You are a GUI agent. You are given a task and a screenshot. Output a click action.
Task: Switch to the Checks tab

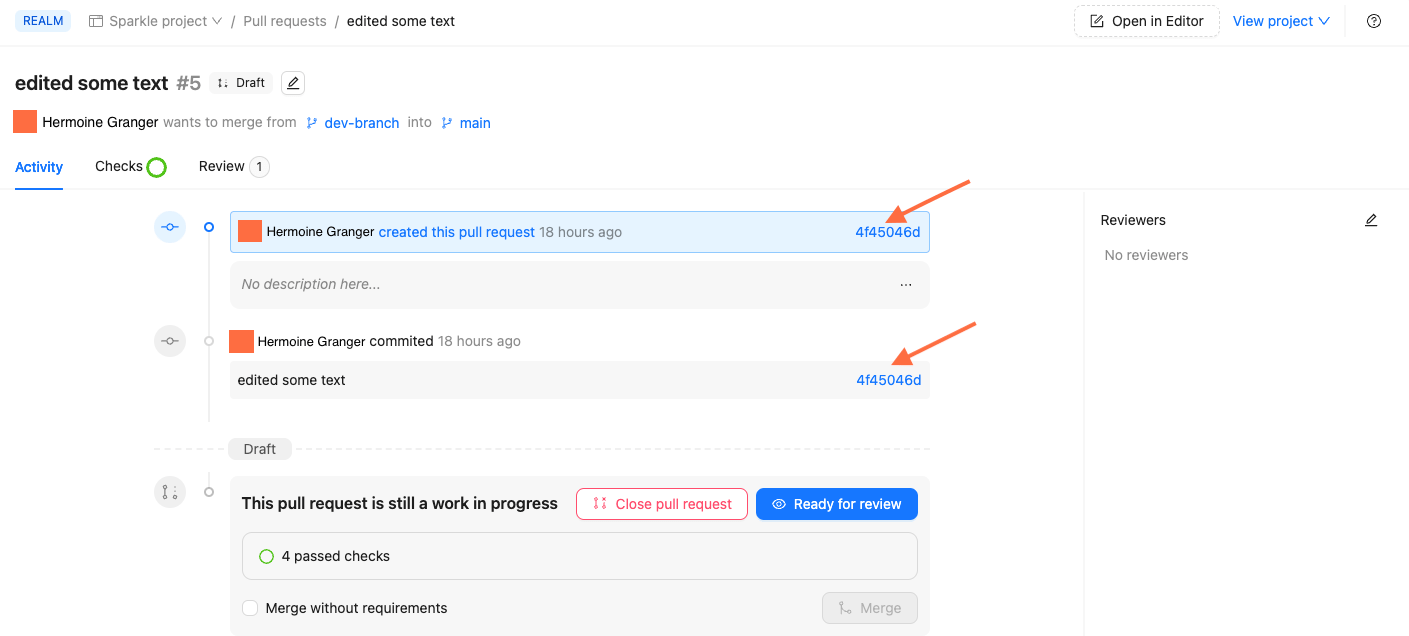(117, 166)
